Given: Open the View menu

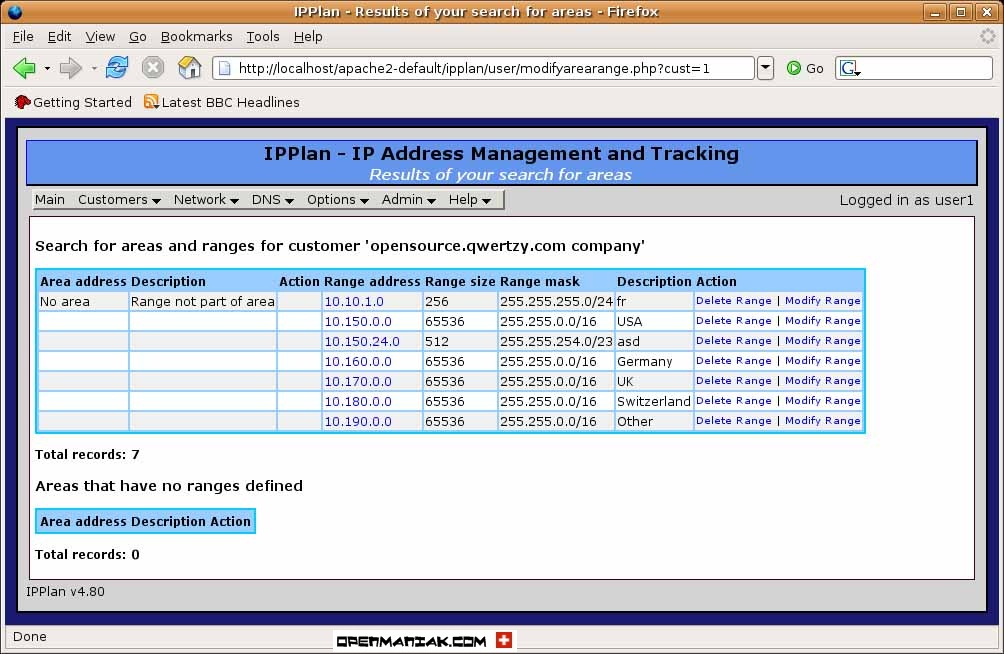Looking at the screenshot, I should click(x=100, y=37).
